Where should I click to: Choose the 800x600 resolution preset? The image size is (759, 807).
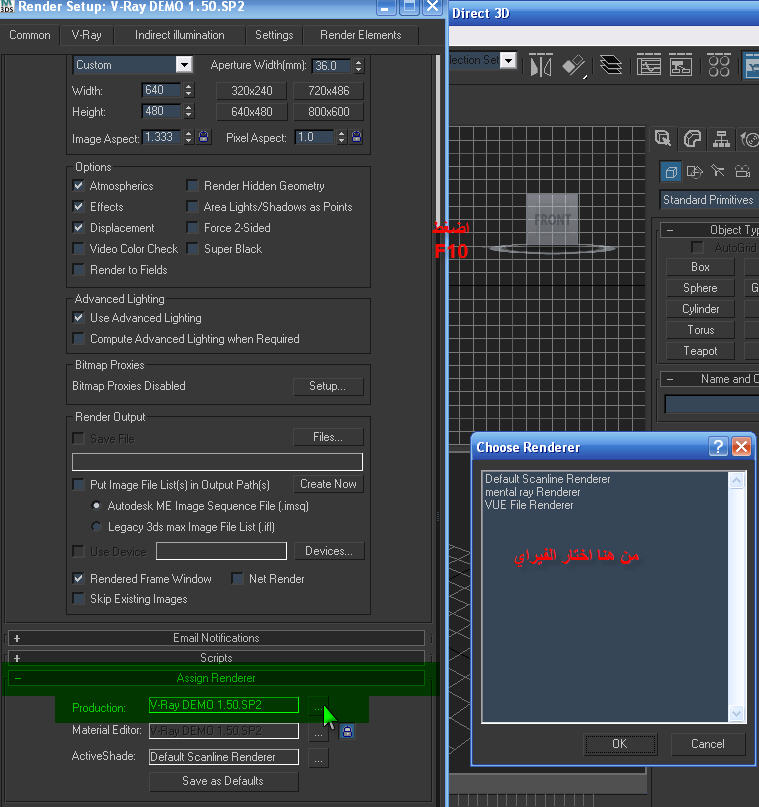coord(328,112)
